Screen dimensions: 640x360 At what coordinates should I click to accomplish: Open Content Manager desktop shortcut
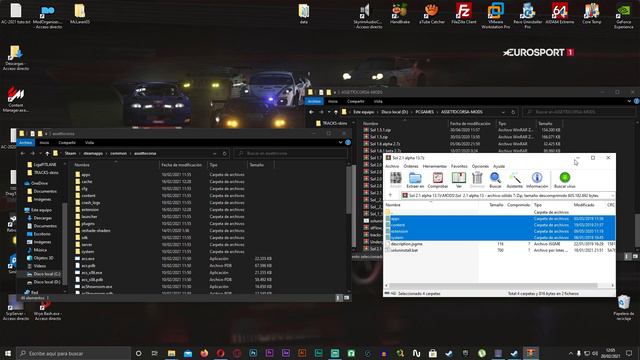click(x=16, y=99)
